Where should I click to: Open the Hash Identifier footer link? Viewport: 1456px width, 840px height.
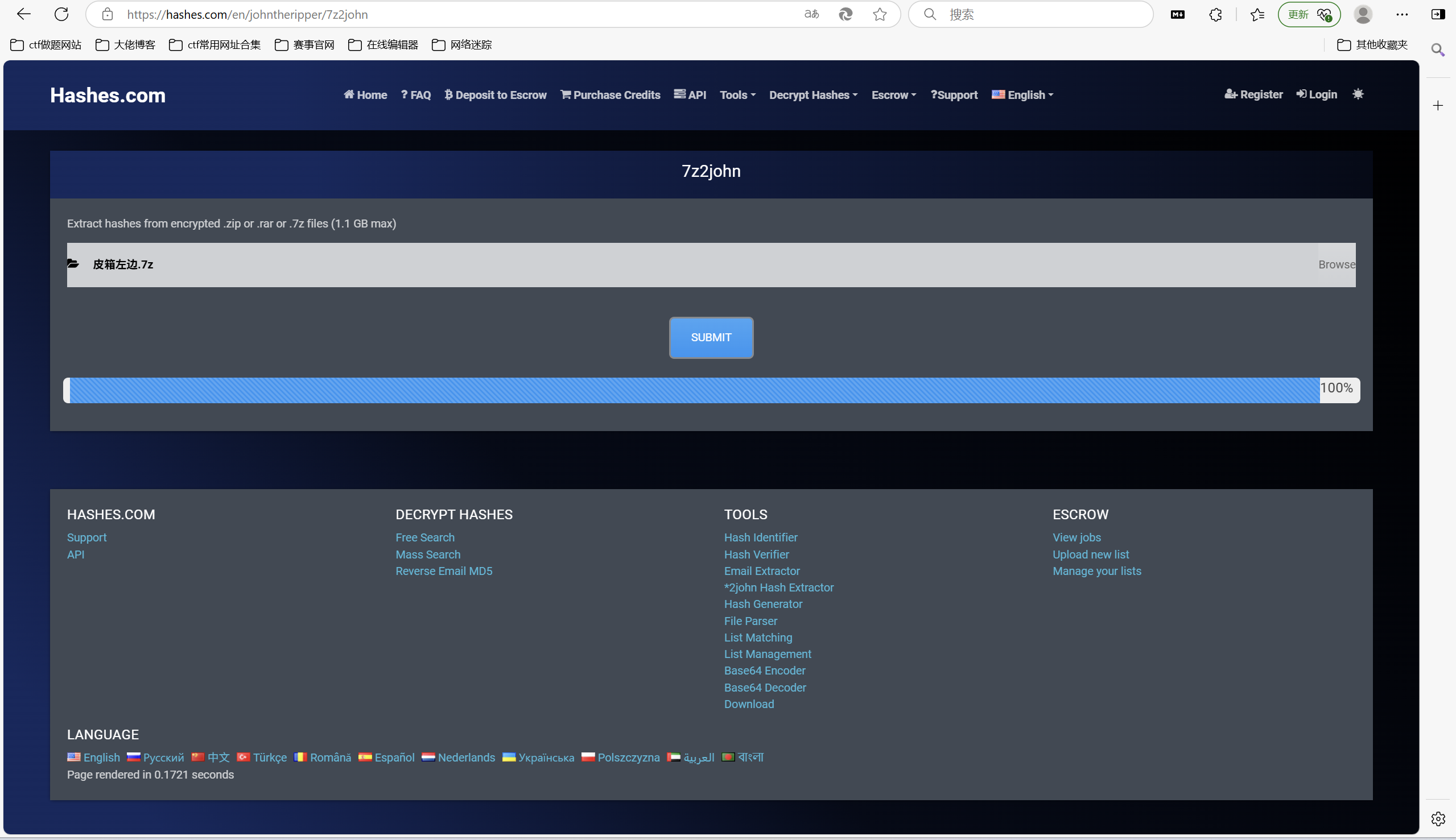click(761, 537)
